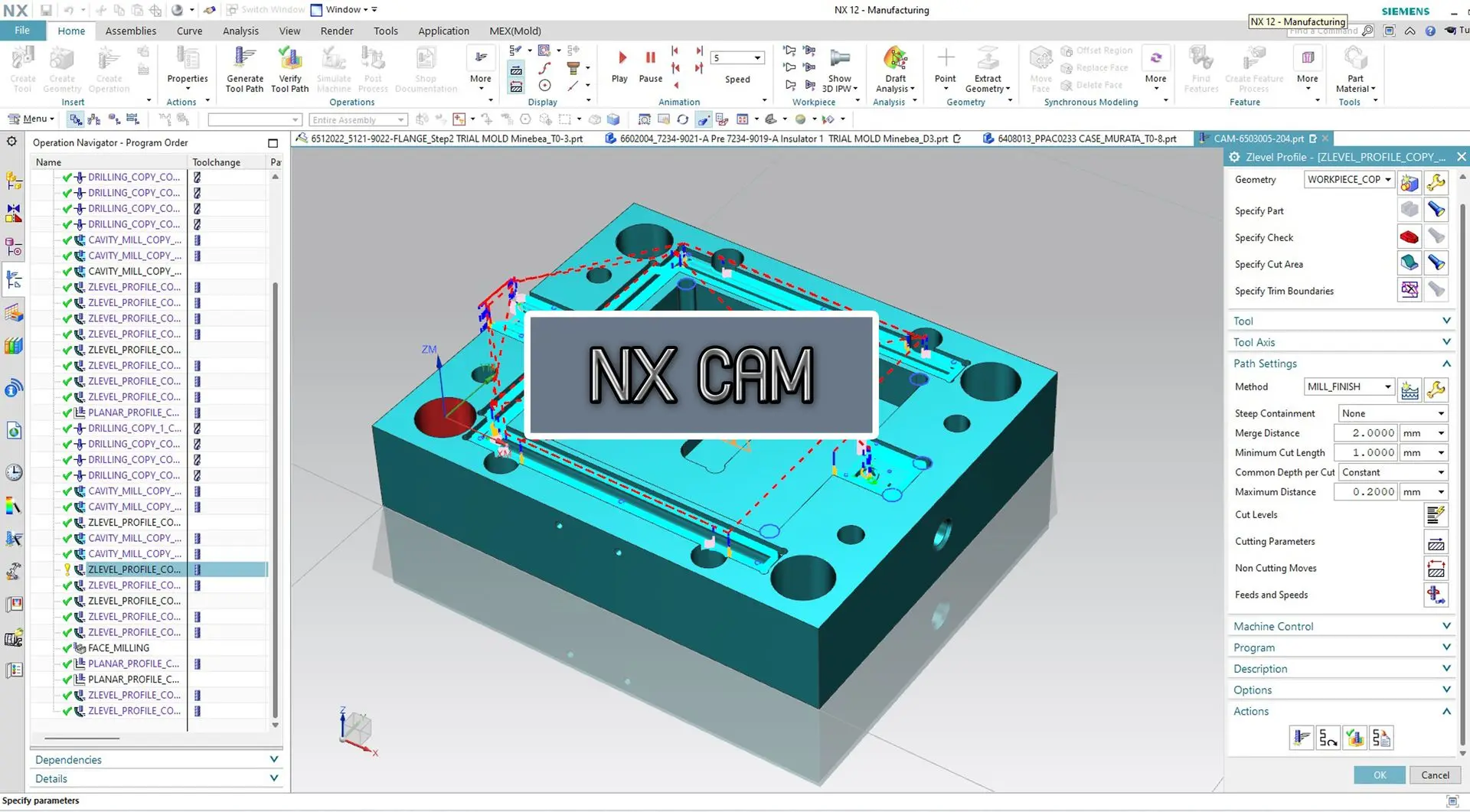Viewport: 1470px width, 812px height.
Task: Edit the Merge Distance value field
Action: coord(1367,433)
